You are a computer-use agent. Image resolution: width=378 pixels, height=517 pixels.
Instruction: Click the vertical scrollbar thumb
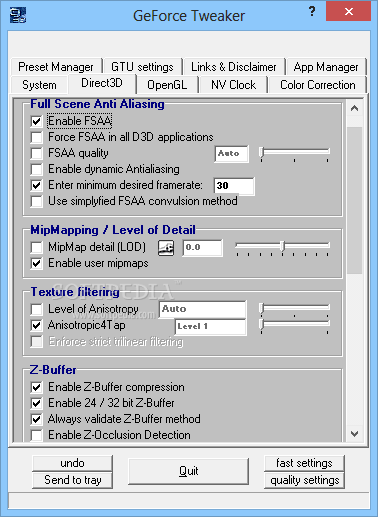pyautogui.click(x=354, y=200)
